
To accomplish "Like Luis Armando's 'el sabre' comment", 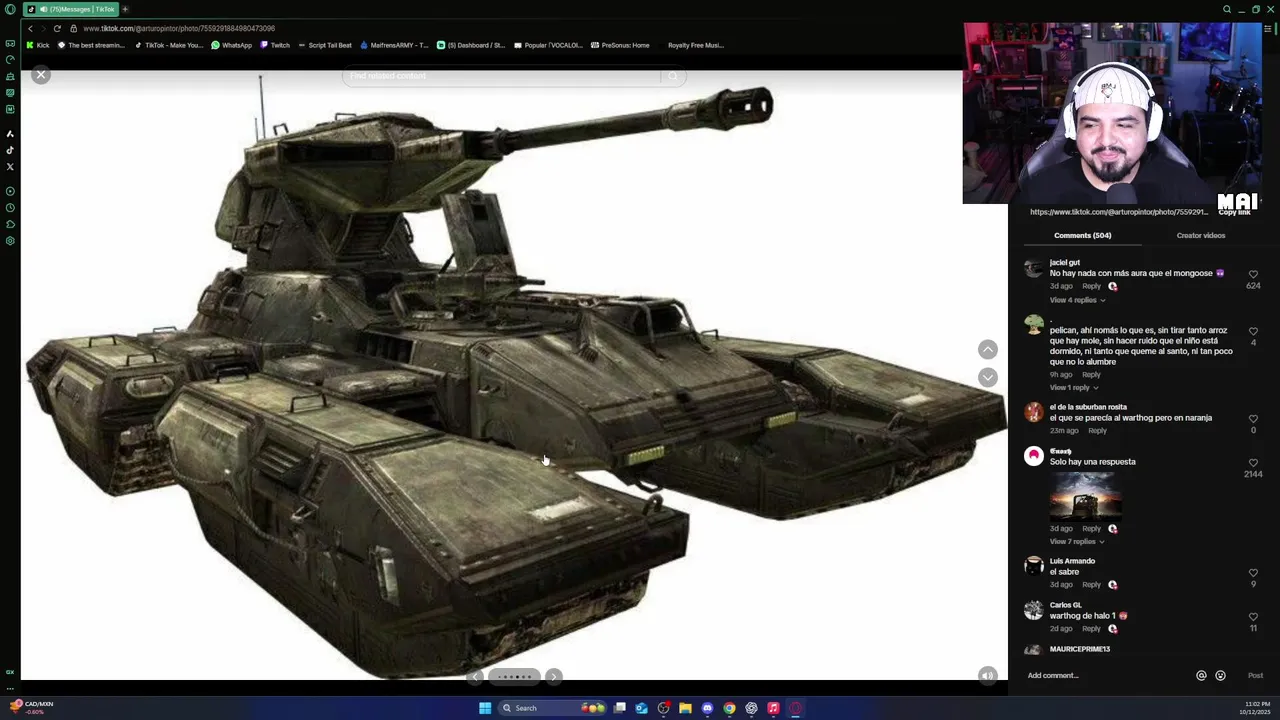I will pos(1253,573).
